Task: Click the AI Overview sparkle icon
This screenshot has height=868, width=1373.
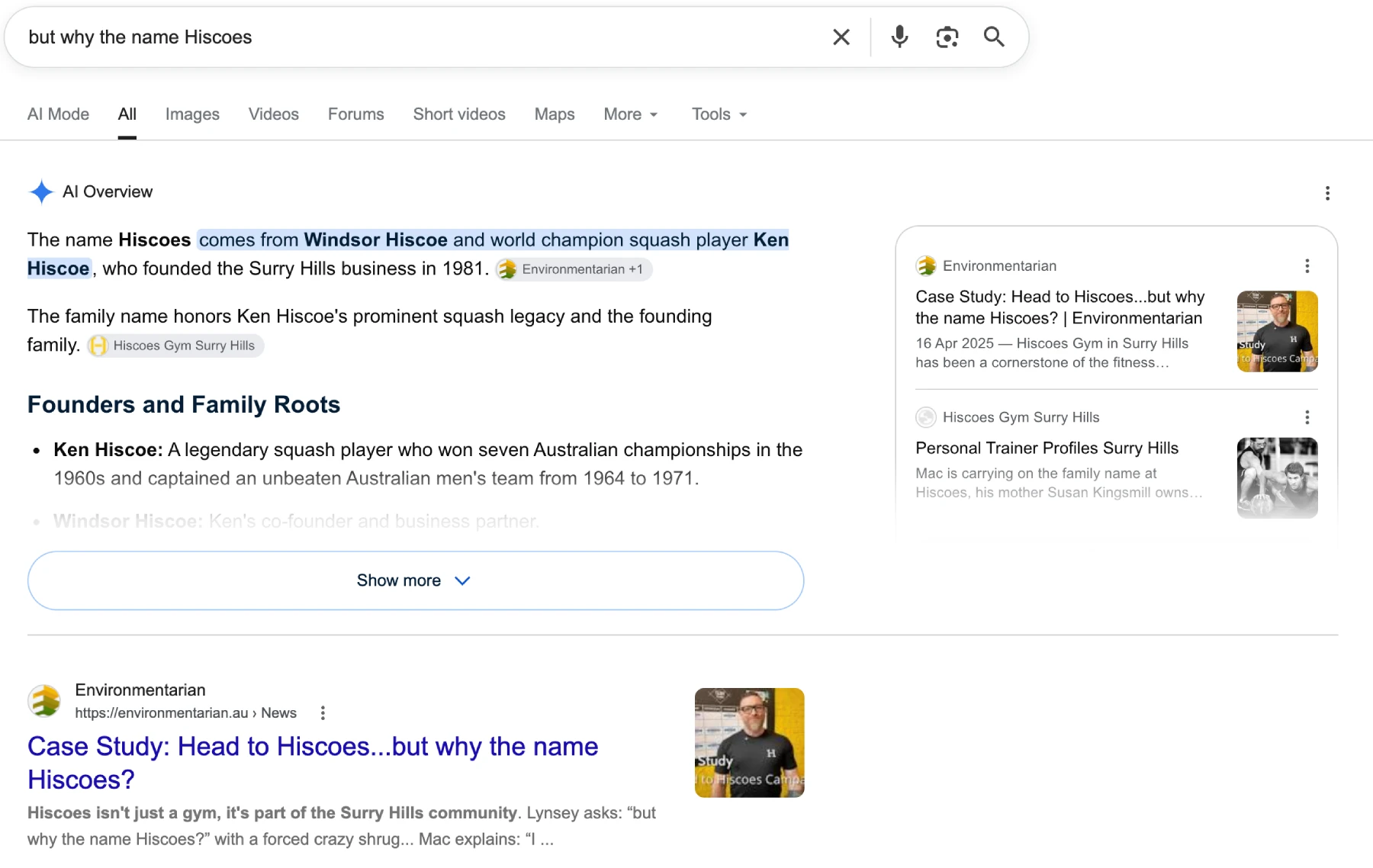Action: (41, 191)
